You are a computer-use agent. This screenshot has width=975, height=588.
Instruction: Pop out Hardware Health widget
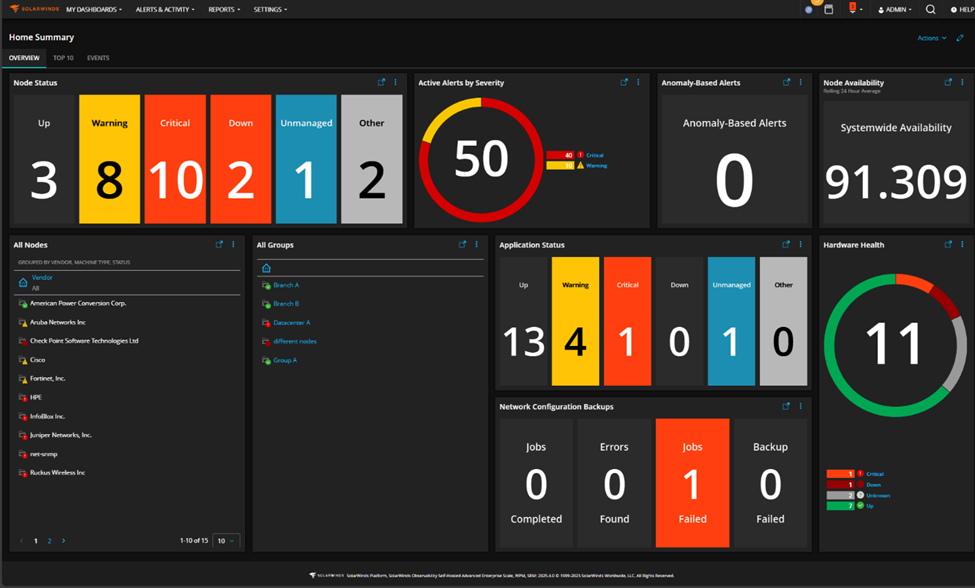tap(948, 244)
